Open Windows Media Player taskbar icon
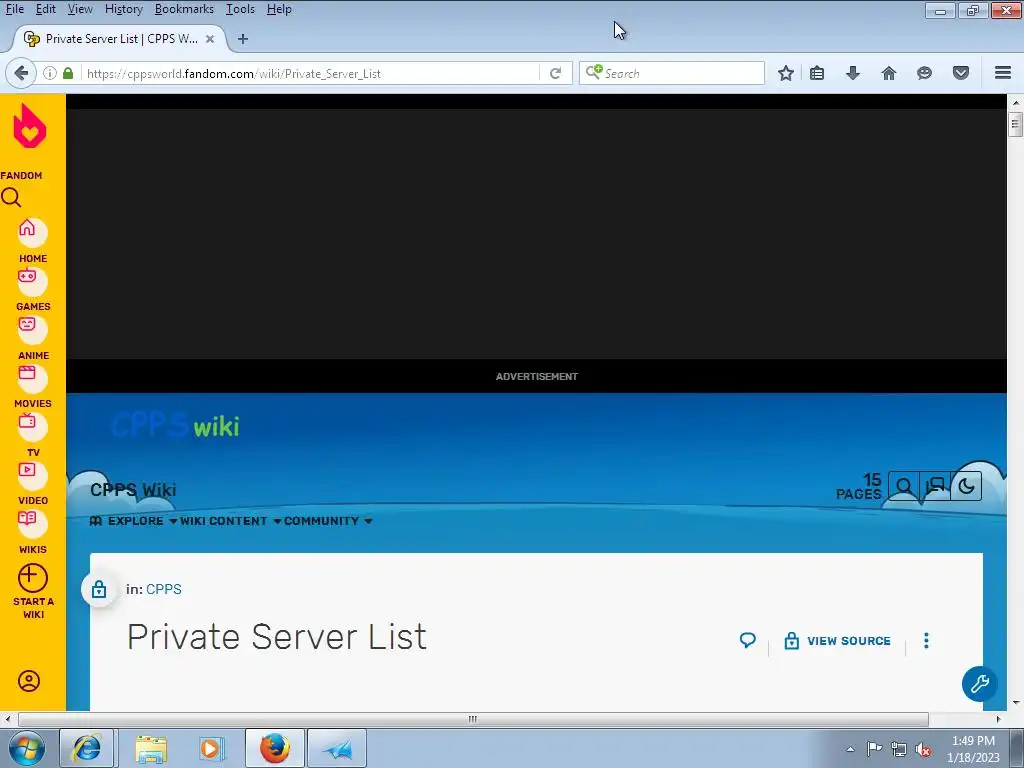 [x=212, y=748]
